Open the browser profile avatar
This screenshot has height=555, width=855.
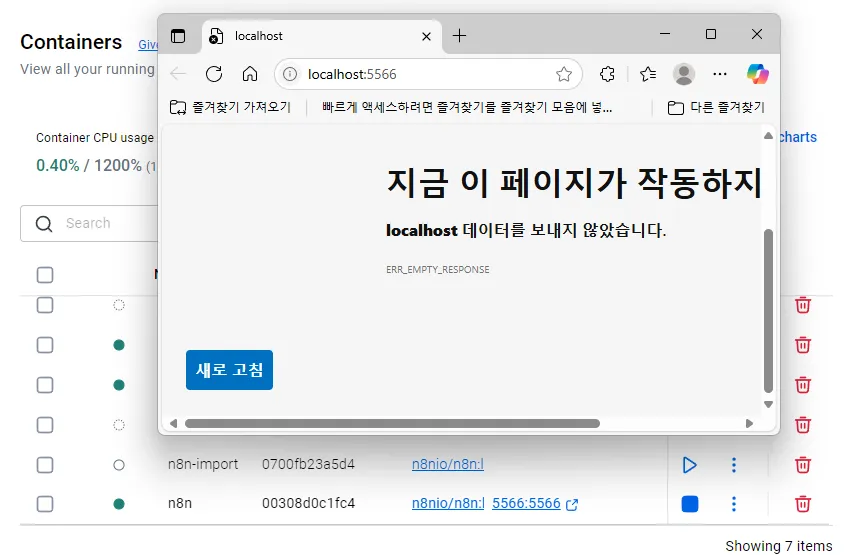click(x=683, y=74)
